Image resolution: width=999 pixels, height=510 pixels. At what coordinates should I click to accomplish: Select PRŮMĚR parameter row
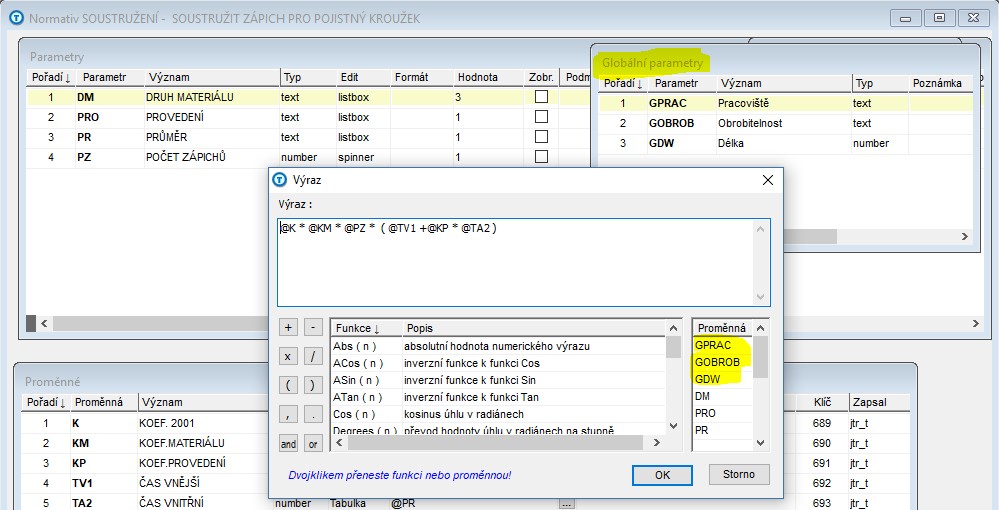(308, 136)
